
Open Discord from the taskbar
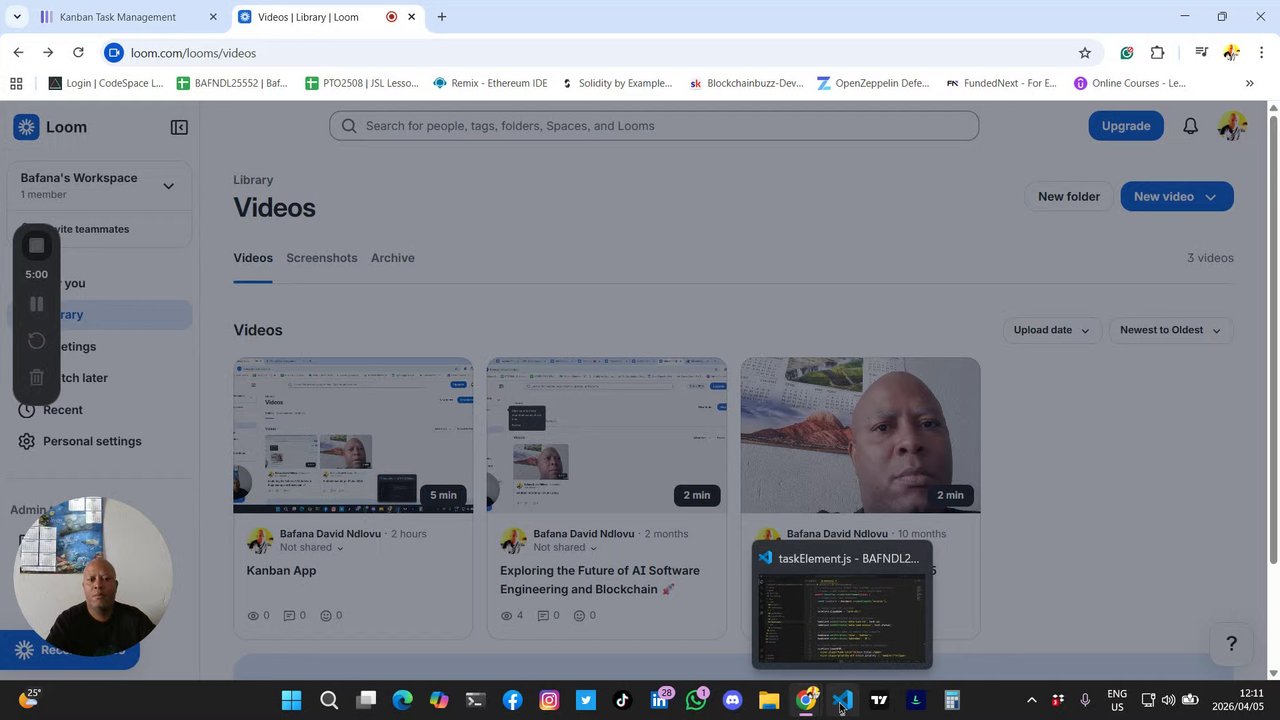tap(732, 700)
